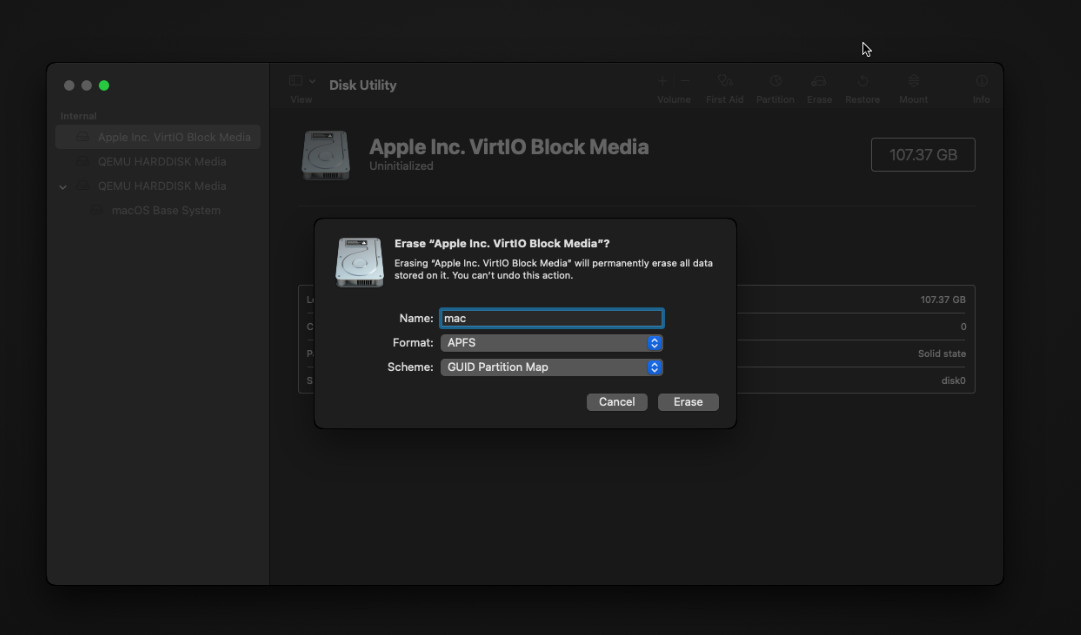Click the "Solid state" value in info table
The image size is (1081, 635).
point(942,354)
